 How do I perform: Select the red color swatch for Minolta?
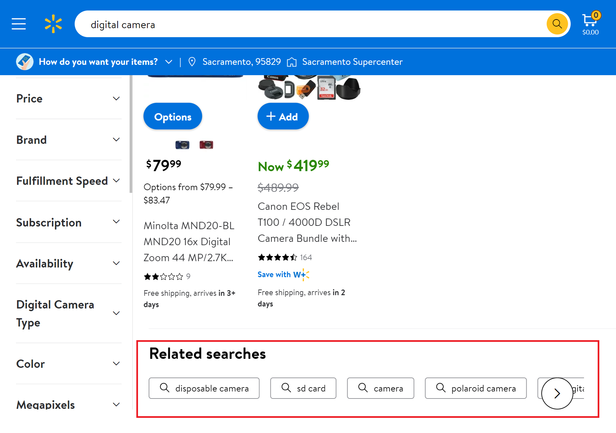(x=206, y=145)
